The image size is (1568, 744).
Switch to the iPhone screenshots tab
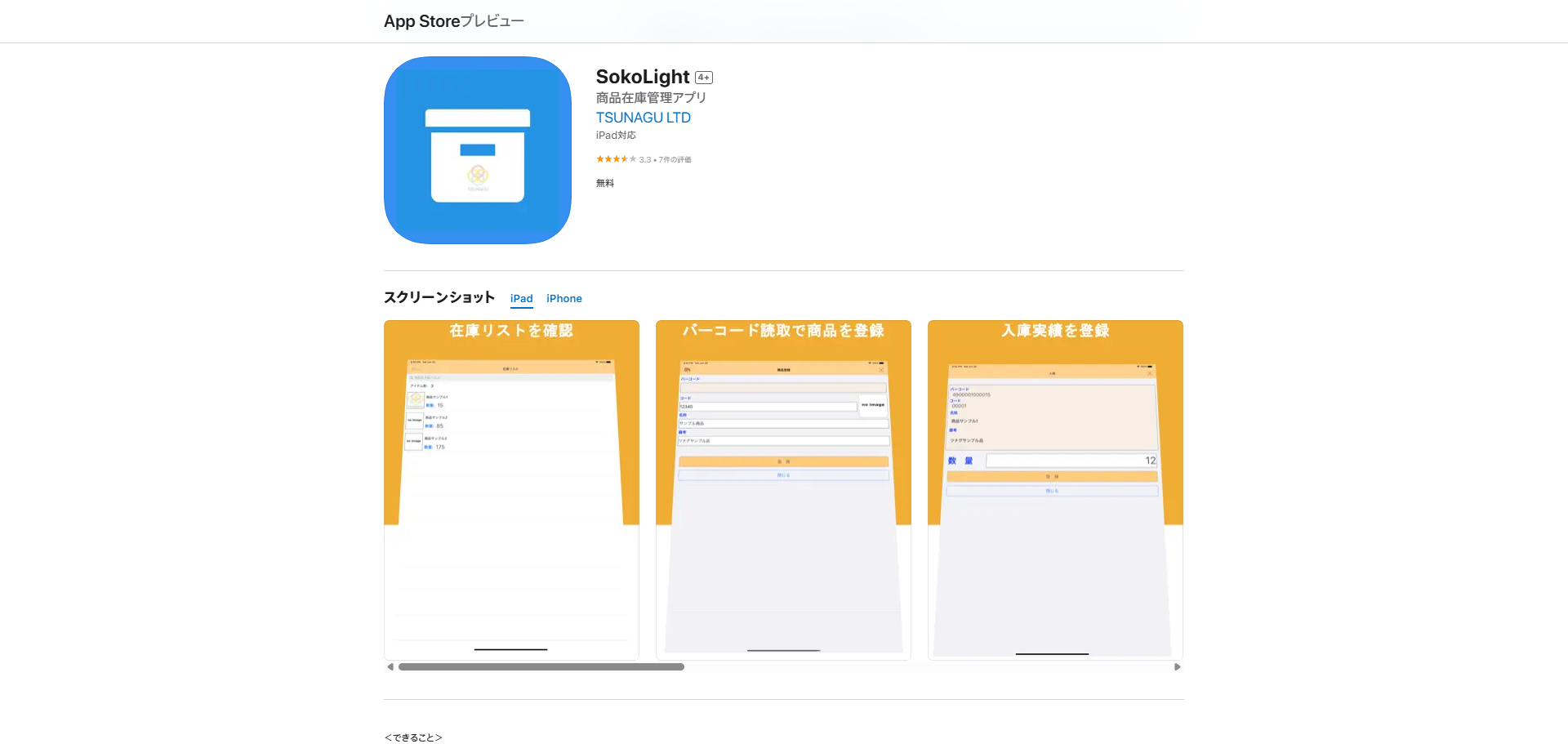564,299
